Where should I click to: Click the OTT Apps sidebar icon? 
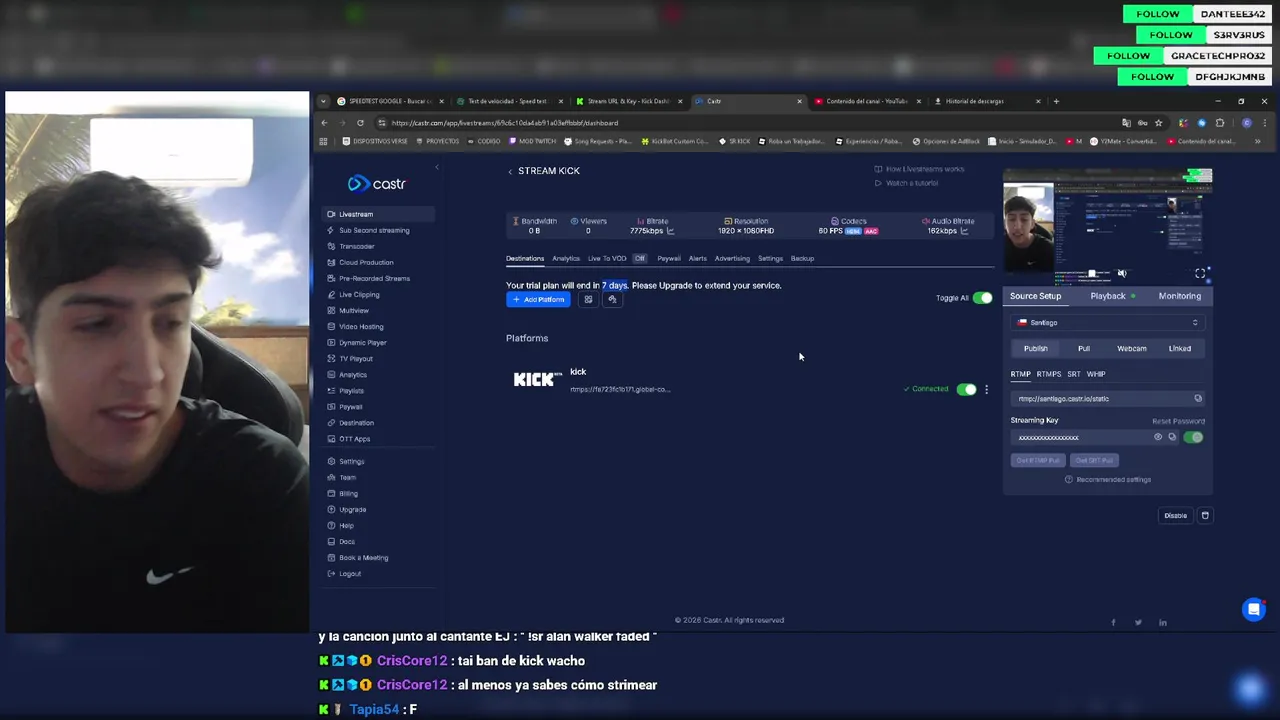331,438
